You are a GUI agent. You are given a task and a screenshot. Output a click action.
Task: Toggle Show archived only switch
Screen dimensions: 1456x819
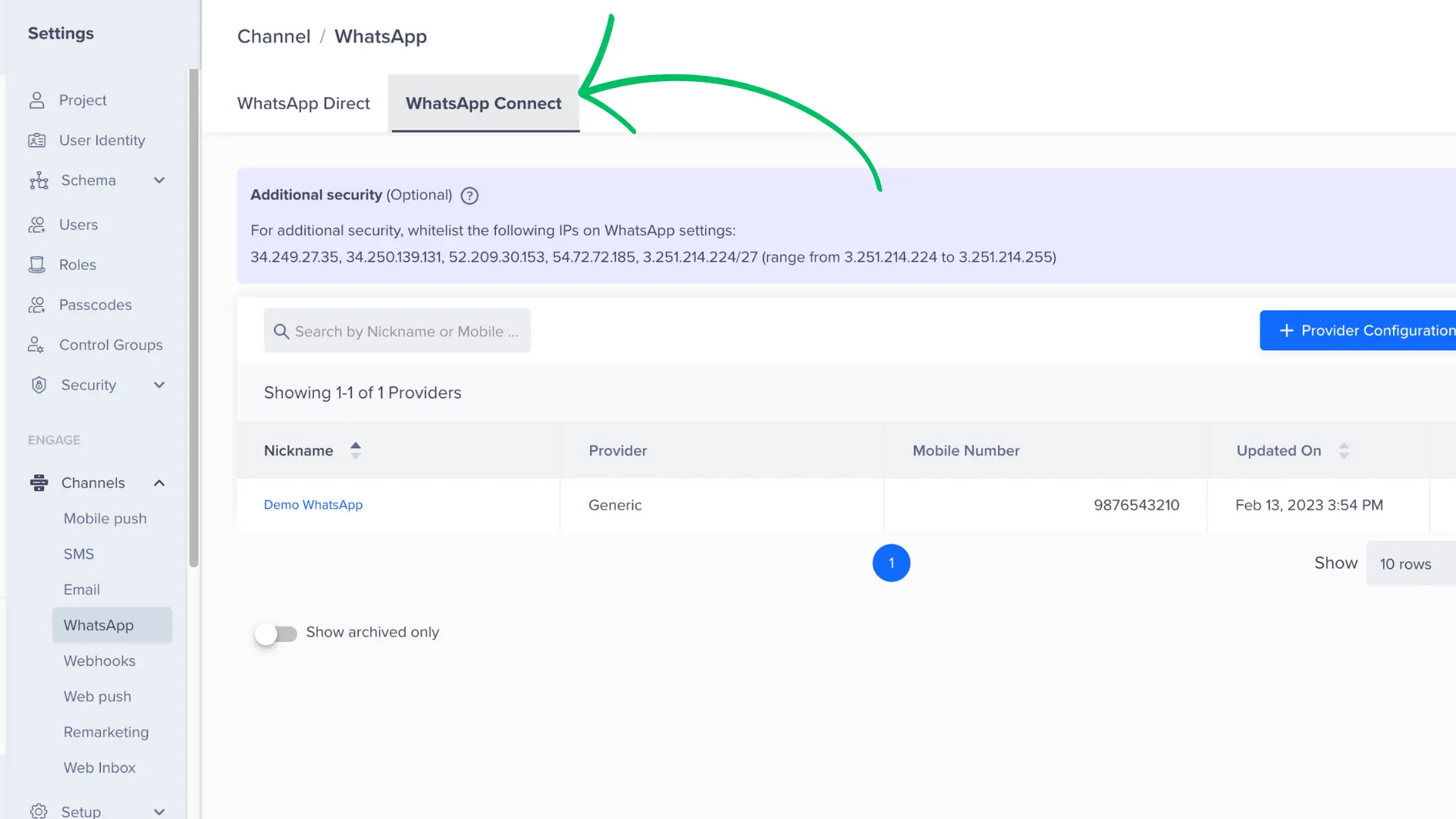click(x=276, y=633)
